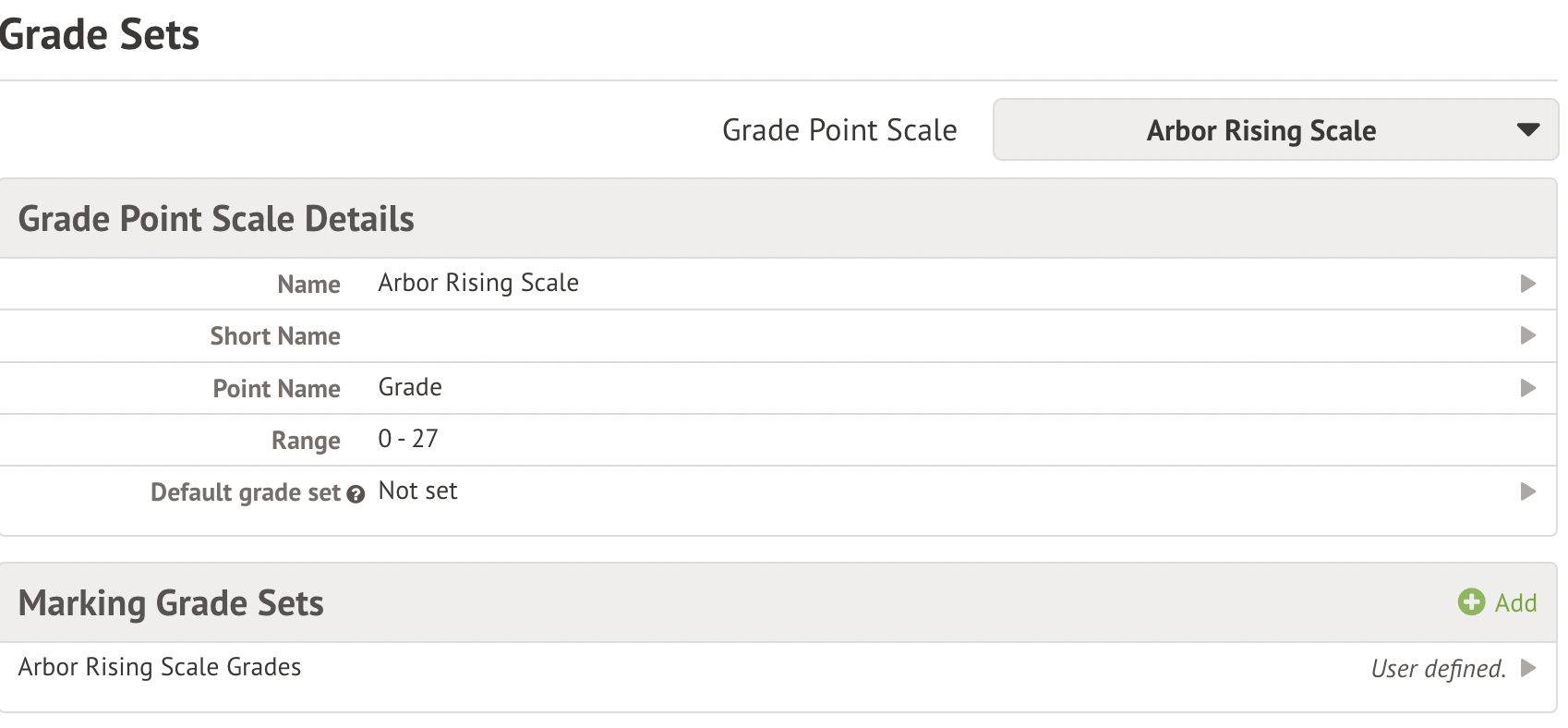Click the arrow next to User defined
The width and height of the screenshot is (1568, 728).
pyautogui.click(x=1527, y=668)
